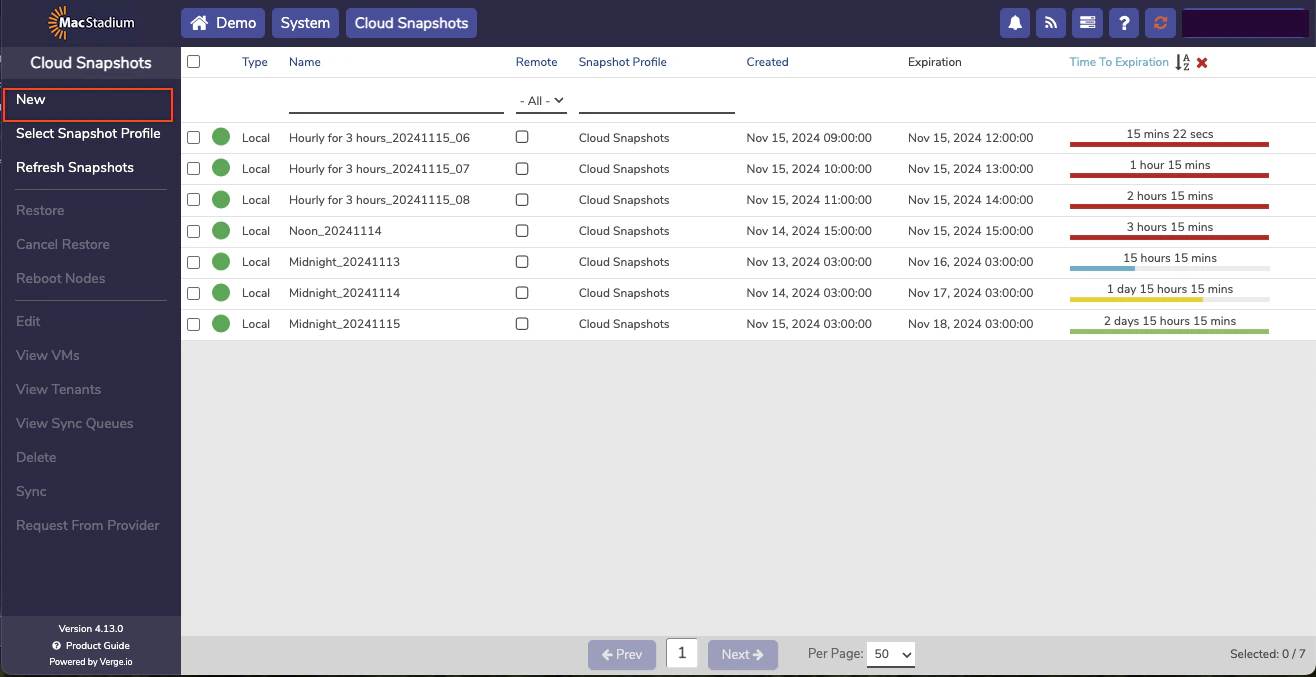Open the Product Guide link

point(90,646)
